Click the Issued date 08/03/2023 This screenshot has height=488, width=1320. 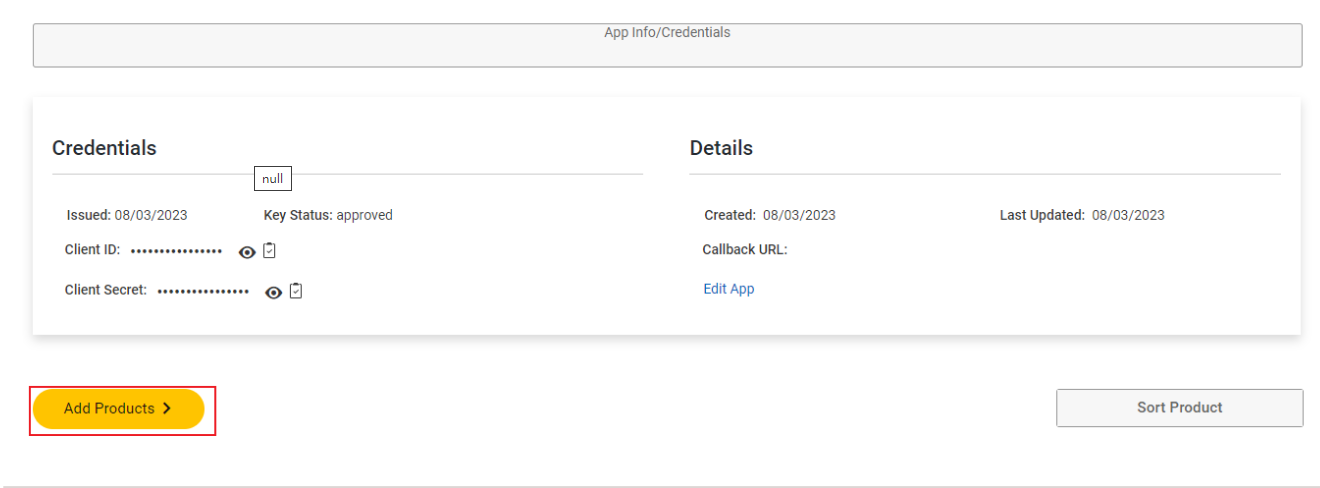[151, 215]
